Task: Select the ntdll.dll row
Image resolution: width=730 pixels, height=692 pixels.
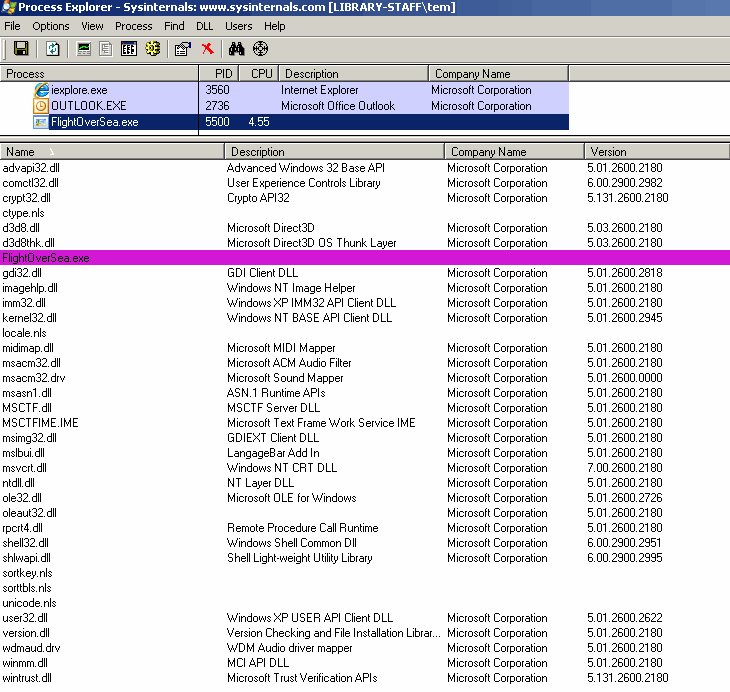Action: pos(365,483)
